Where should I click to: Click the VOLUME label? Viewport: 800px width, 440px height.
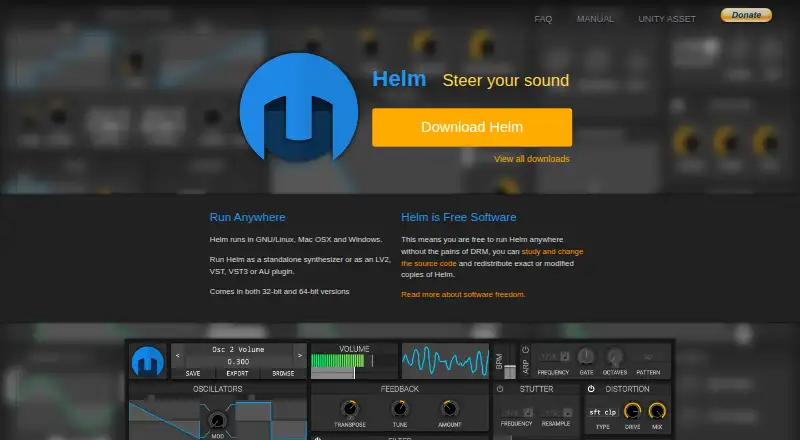pos(354,349)
